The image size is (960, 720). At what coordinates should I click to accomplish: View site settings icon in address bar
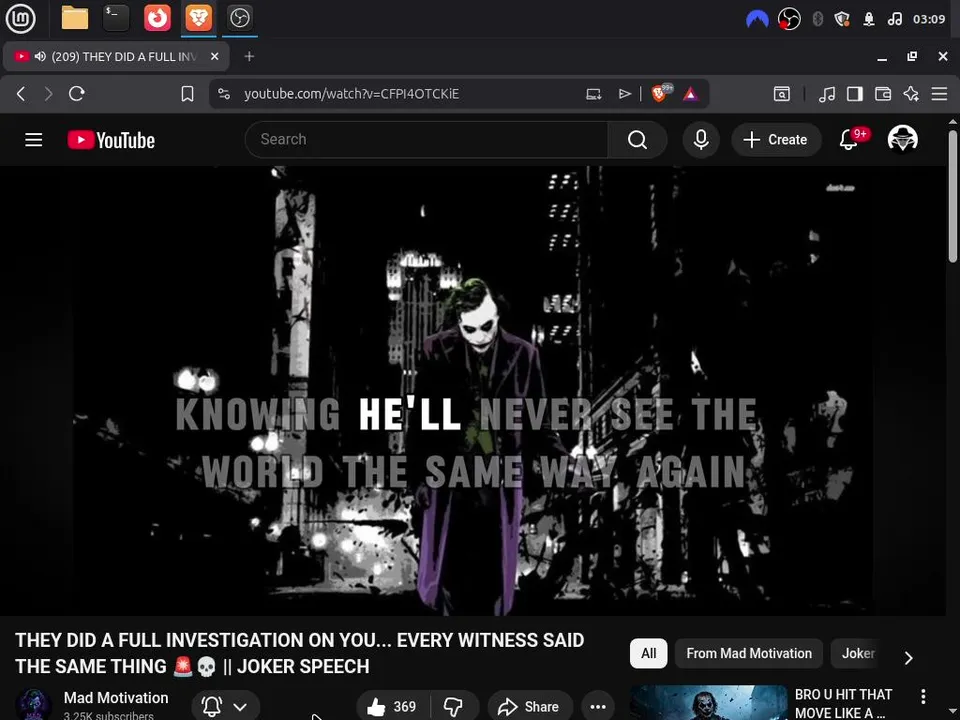[224, 94]
